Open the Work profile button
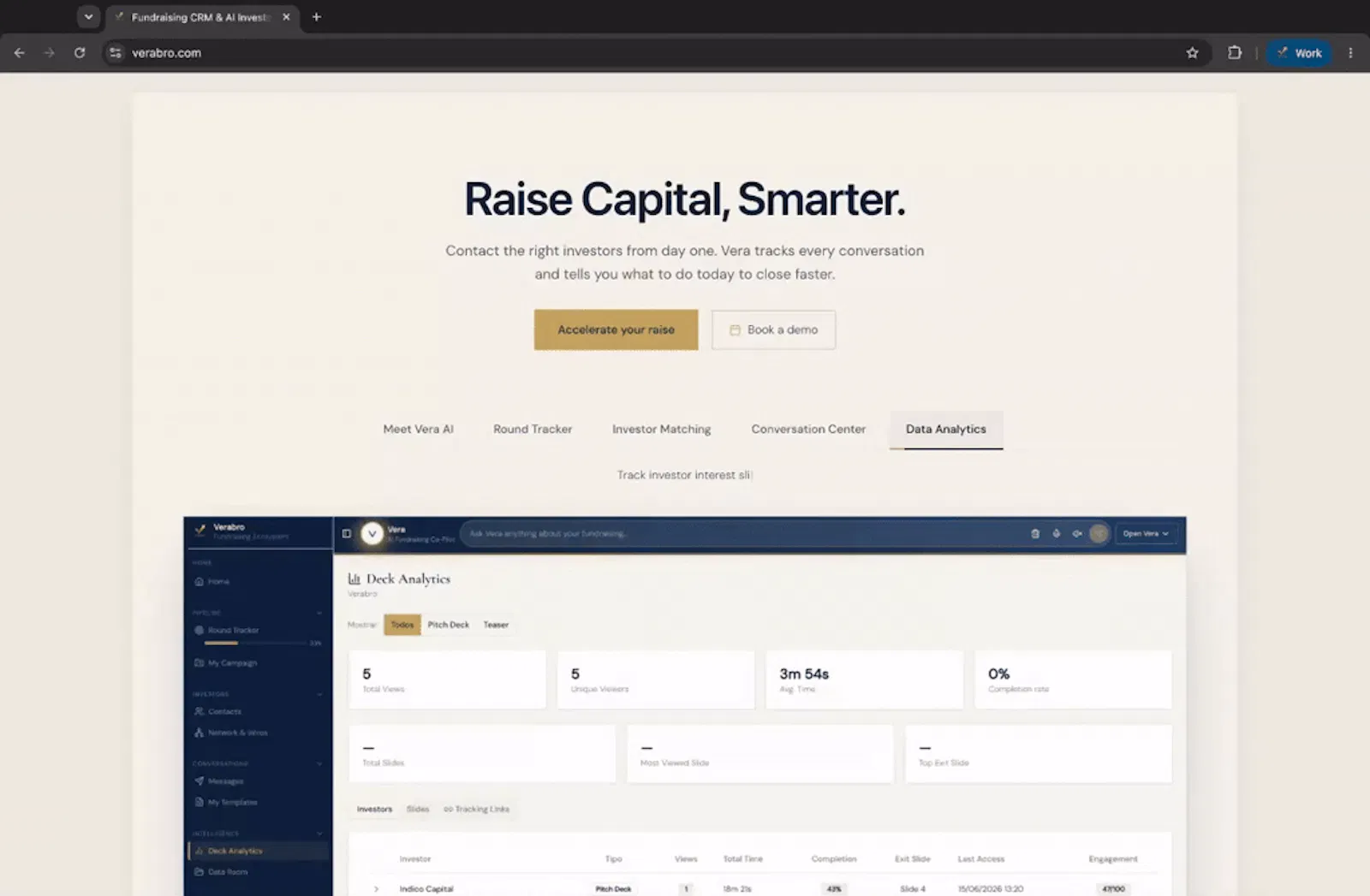The image size is (1370, 896). [1299, 53]
